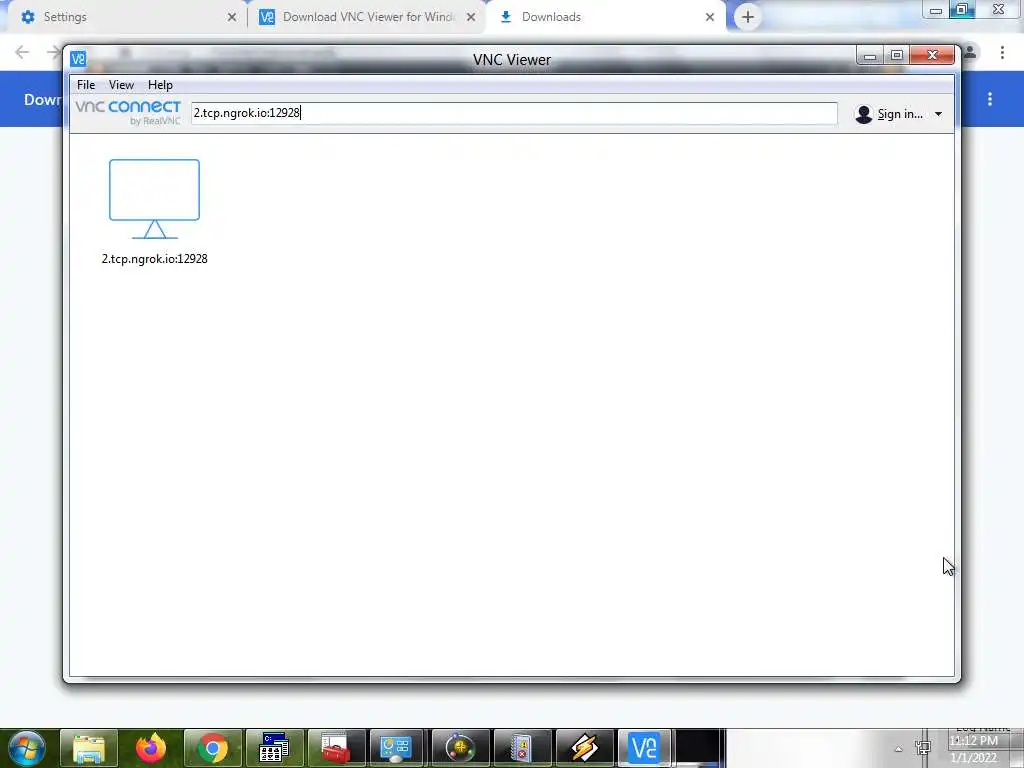Minimize the Chrome browser window

pyautogui.click(x=936, y=10)
